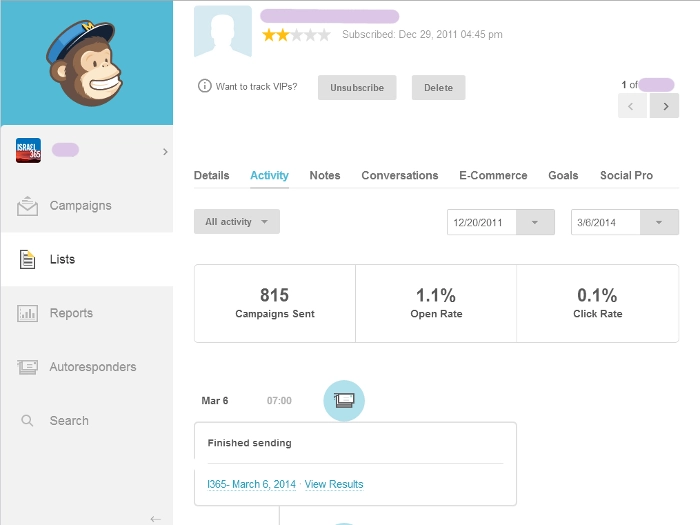
Task: Click the Want to track VIPs link
Action: click(x=256, y=87)
